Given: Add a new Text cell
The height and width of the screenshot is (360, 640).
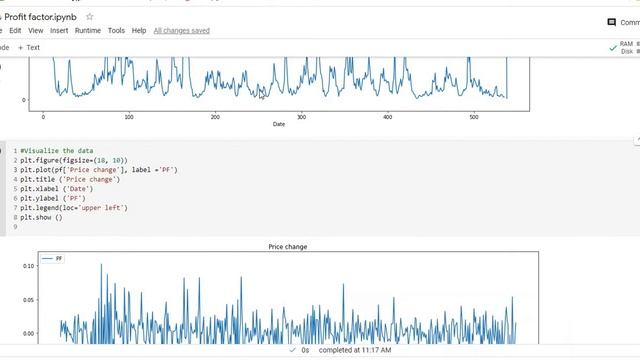Looking at the screenshot, I should [x=29, y=47].
